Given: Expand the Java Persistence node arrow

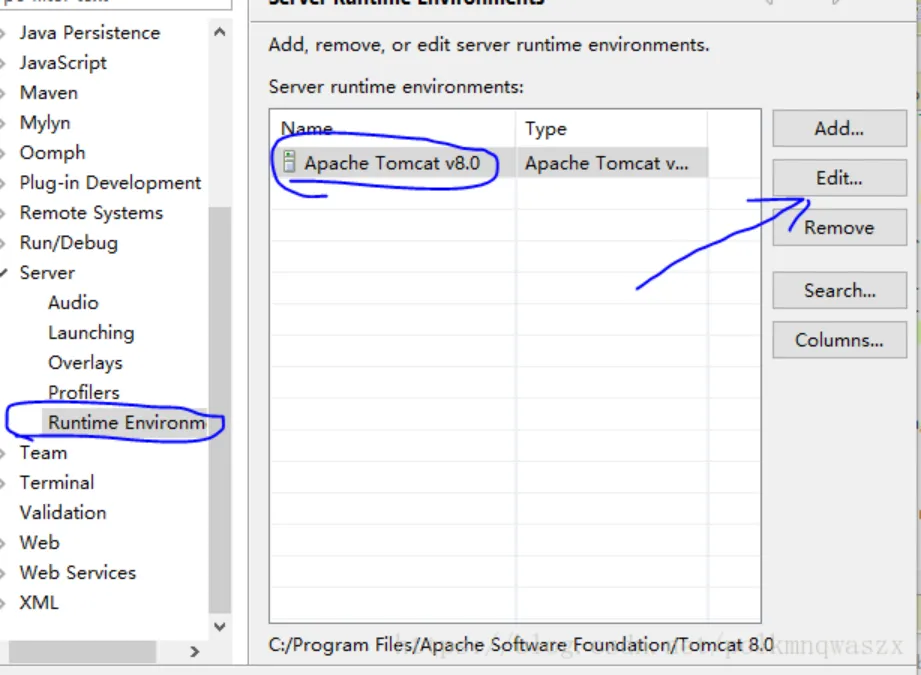Looking at the screenshot, I should coord(3,33).
